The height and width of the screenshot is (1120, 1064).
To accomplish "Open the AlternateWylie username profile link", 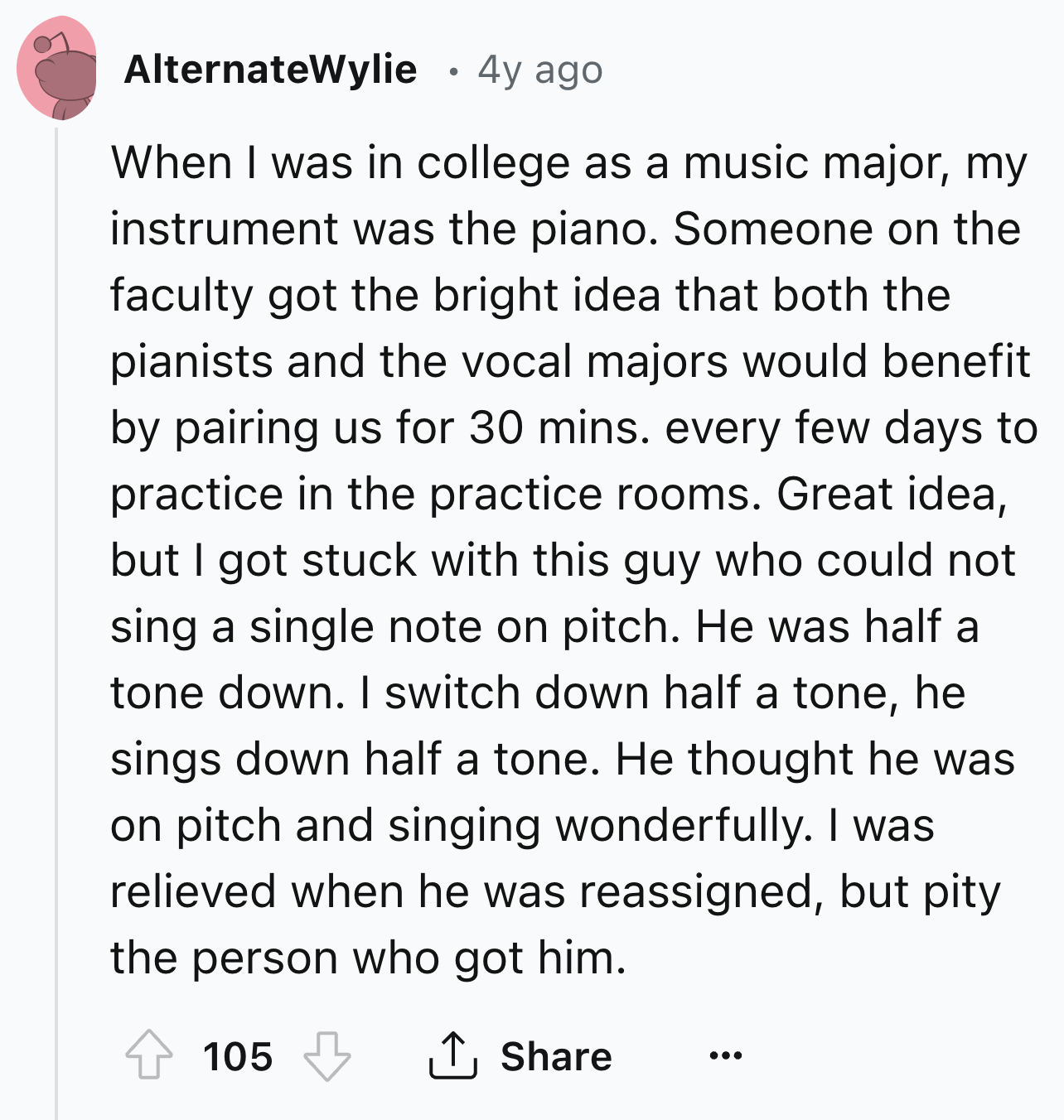I will tap(270, 70).
